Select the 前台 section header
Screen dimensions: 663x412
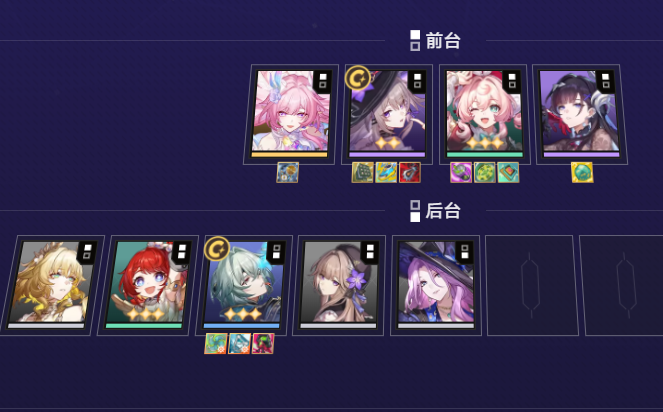coord(436,41)
